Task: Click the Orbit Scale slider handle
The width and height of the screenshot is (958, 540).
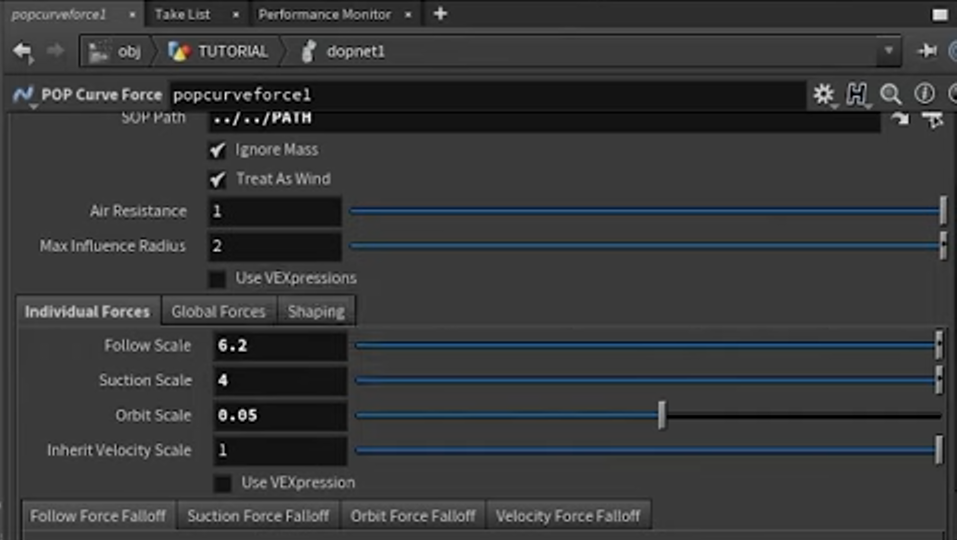Action: [662, 415]
